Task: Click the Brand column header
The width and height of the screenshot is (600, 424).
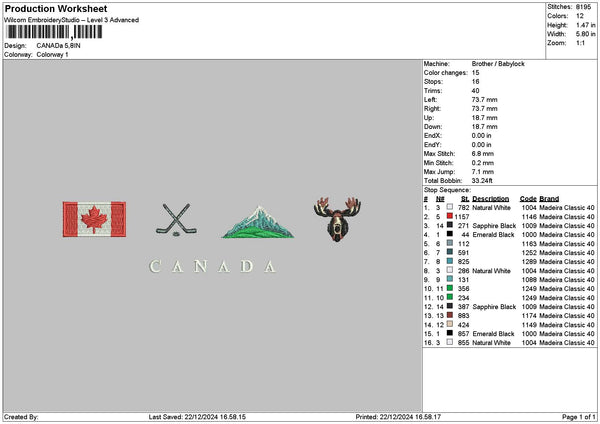Action: point(549,199)
